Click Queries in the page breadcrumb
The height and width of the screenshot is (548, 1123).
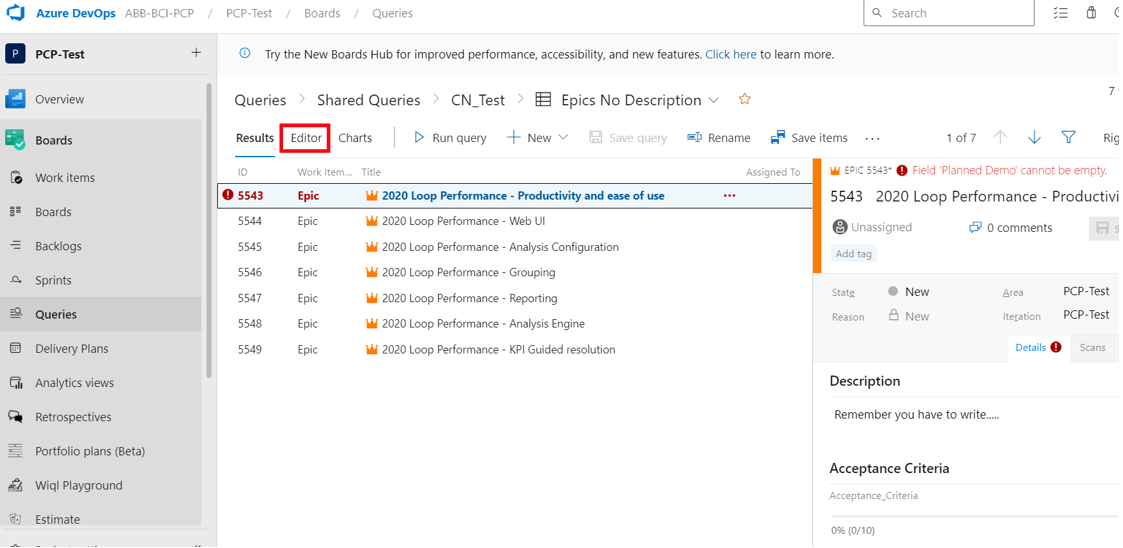260,100
